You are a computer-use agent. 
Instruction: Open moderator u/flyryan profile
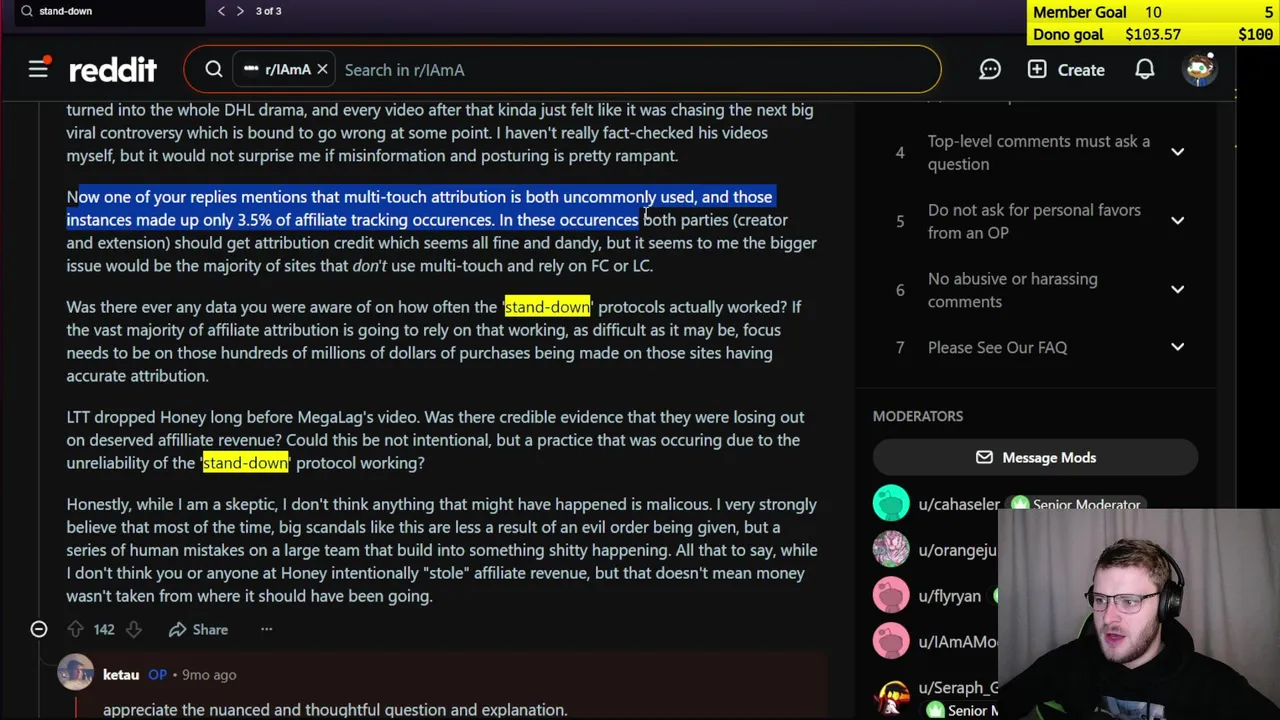(x=949, y=596)
